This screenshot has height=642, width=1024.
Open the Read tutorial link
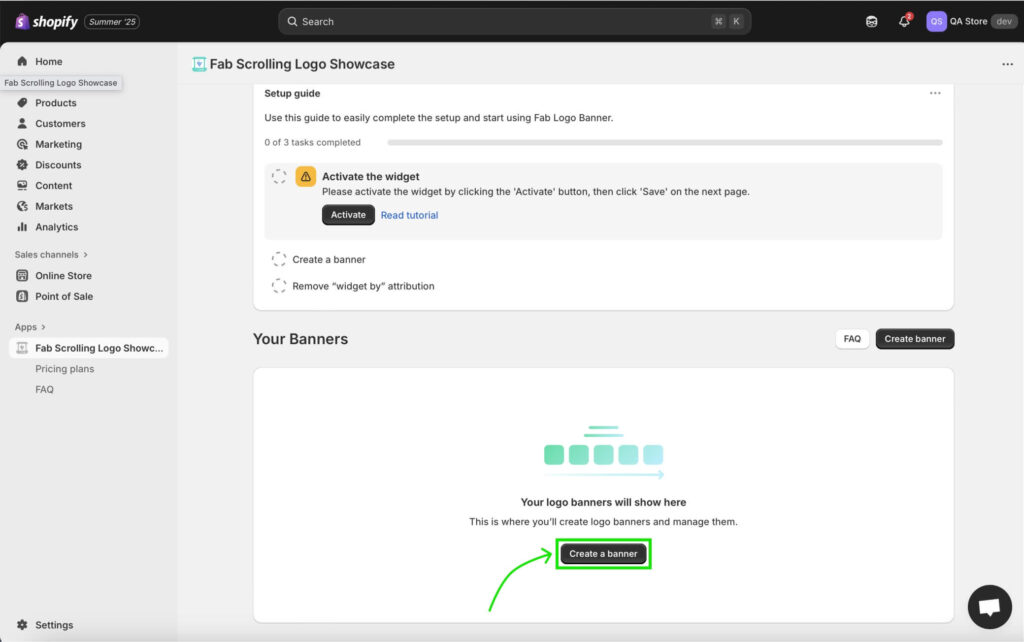click(409, 215)
